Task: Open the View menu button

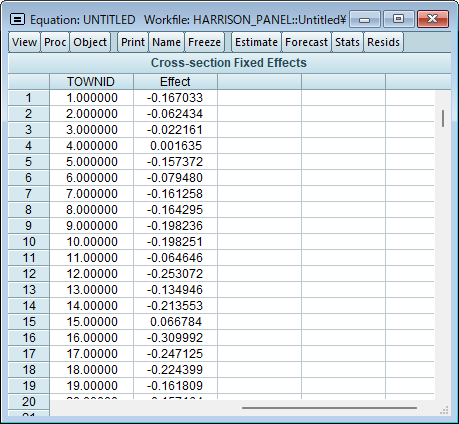Action: click(24, 42)
